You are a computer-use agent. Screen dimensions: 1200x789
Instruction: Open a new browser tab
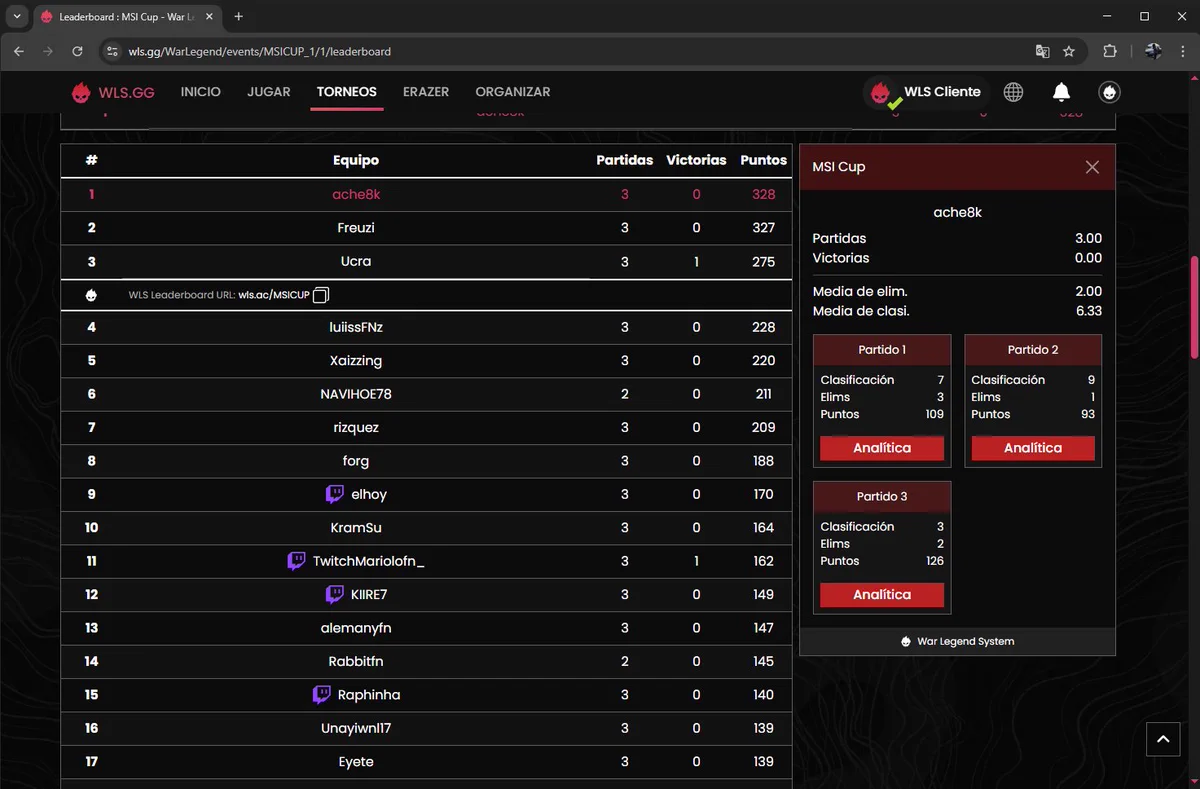(239, 17)
